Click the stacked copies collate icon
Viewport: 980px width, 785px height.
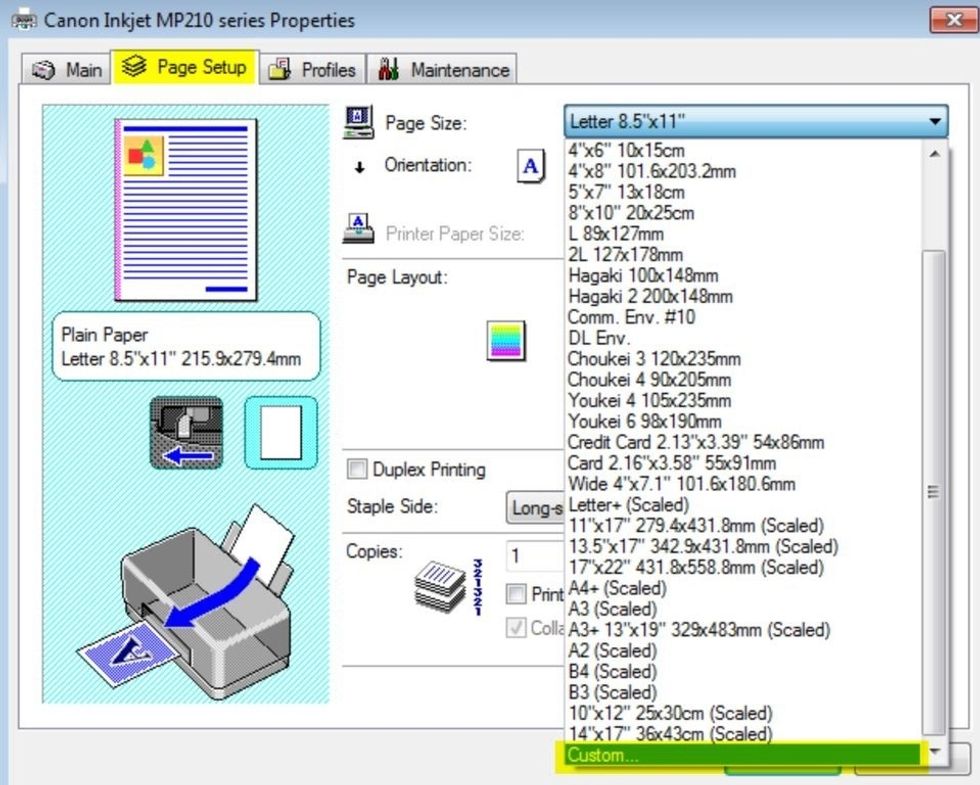click(440, 586)
